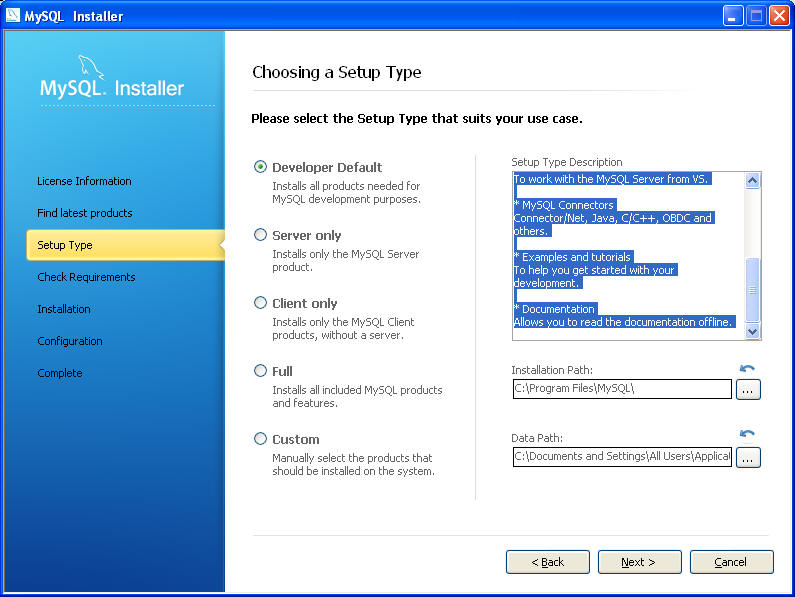Open the Configuration sidebar step
Image resolution: width=795 pixels, height=597 pixels.
70,341
